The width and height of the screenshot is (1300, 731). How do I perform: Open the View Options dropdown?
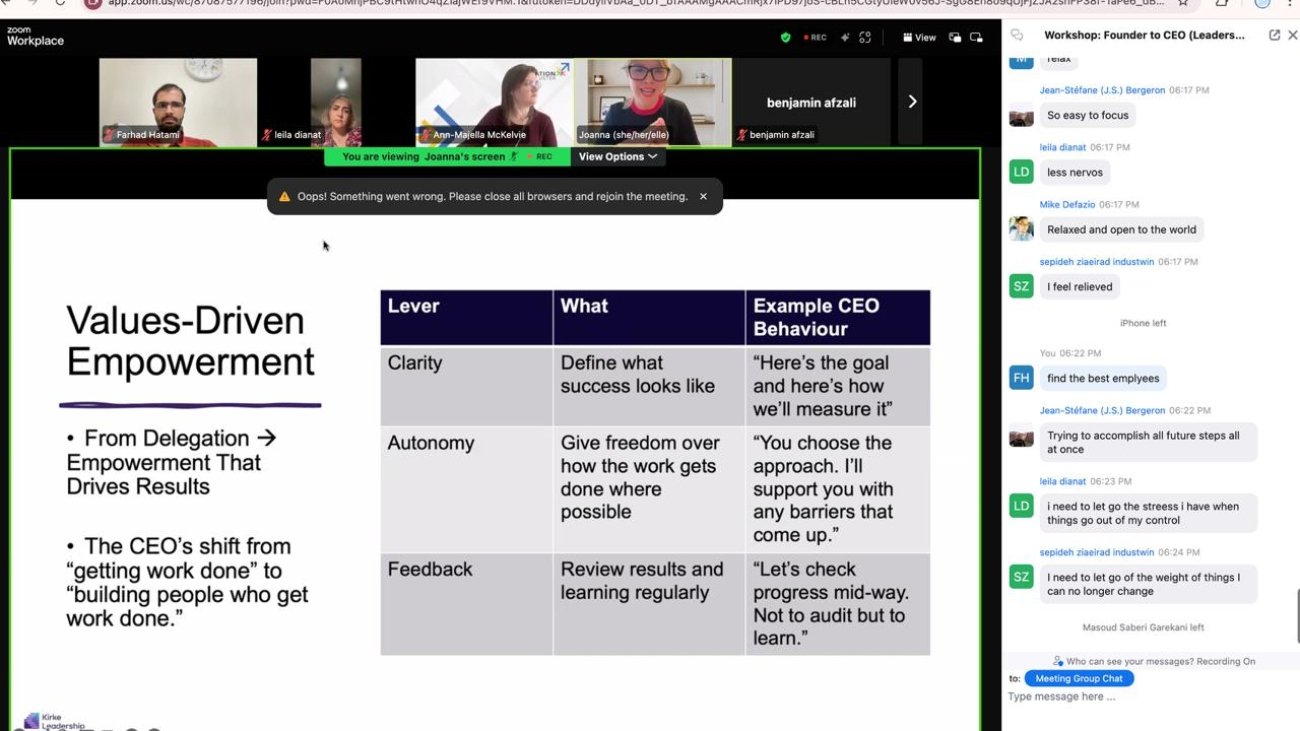[x=617, y=157]
